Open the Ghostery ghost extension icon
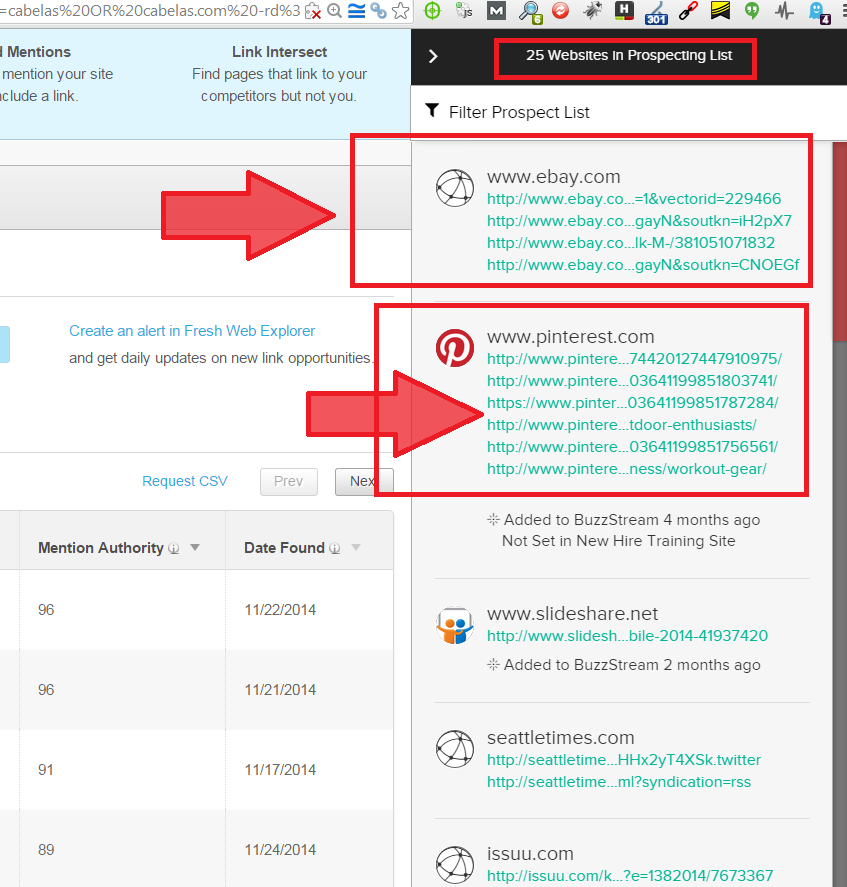The image size is (847, 887). pos(818,12)
